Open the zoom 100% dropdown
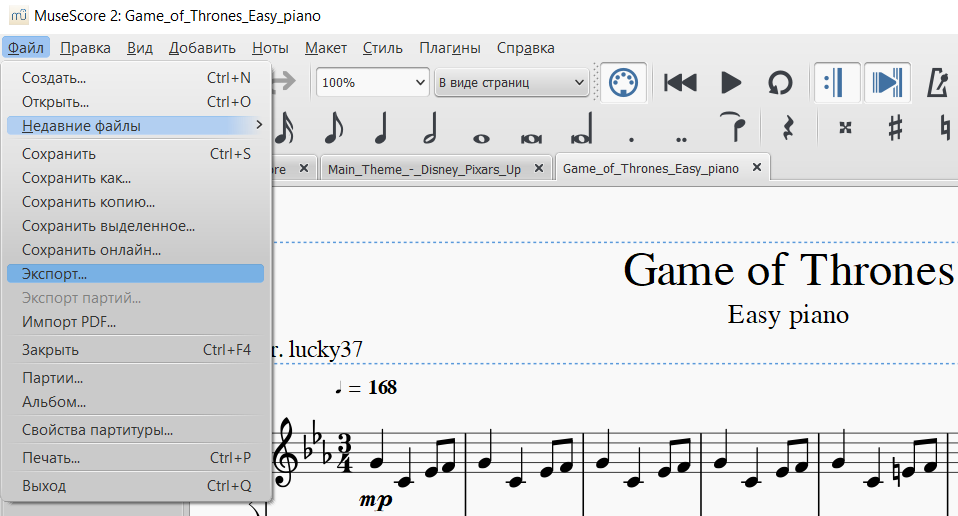 pos(372,82)
